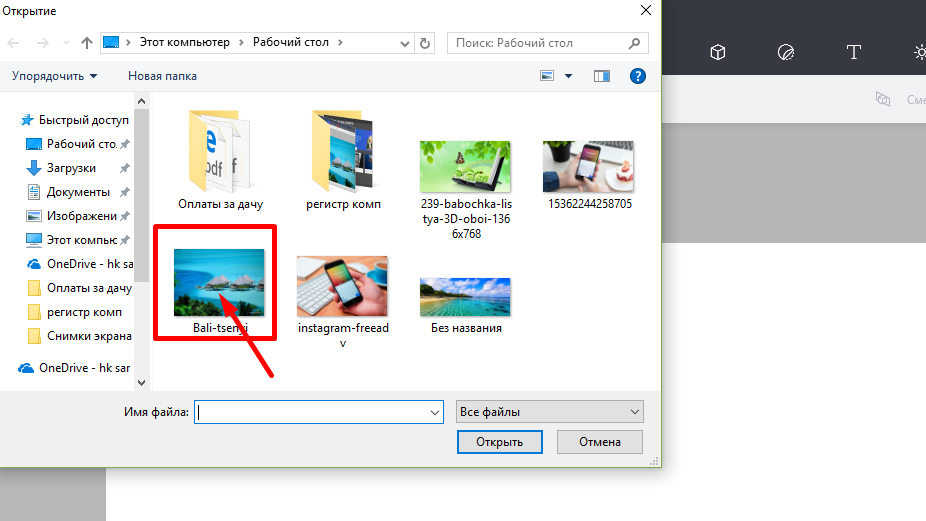This screenshot has height=521, width=926.
Task: Click the sticker icon in background app toolbar
Action: [x=785, y=53]
